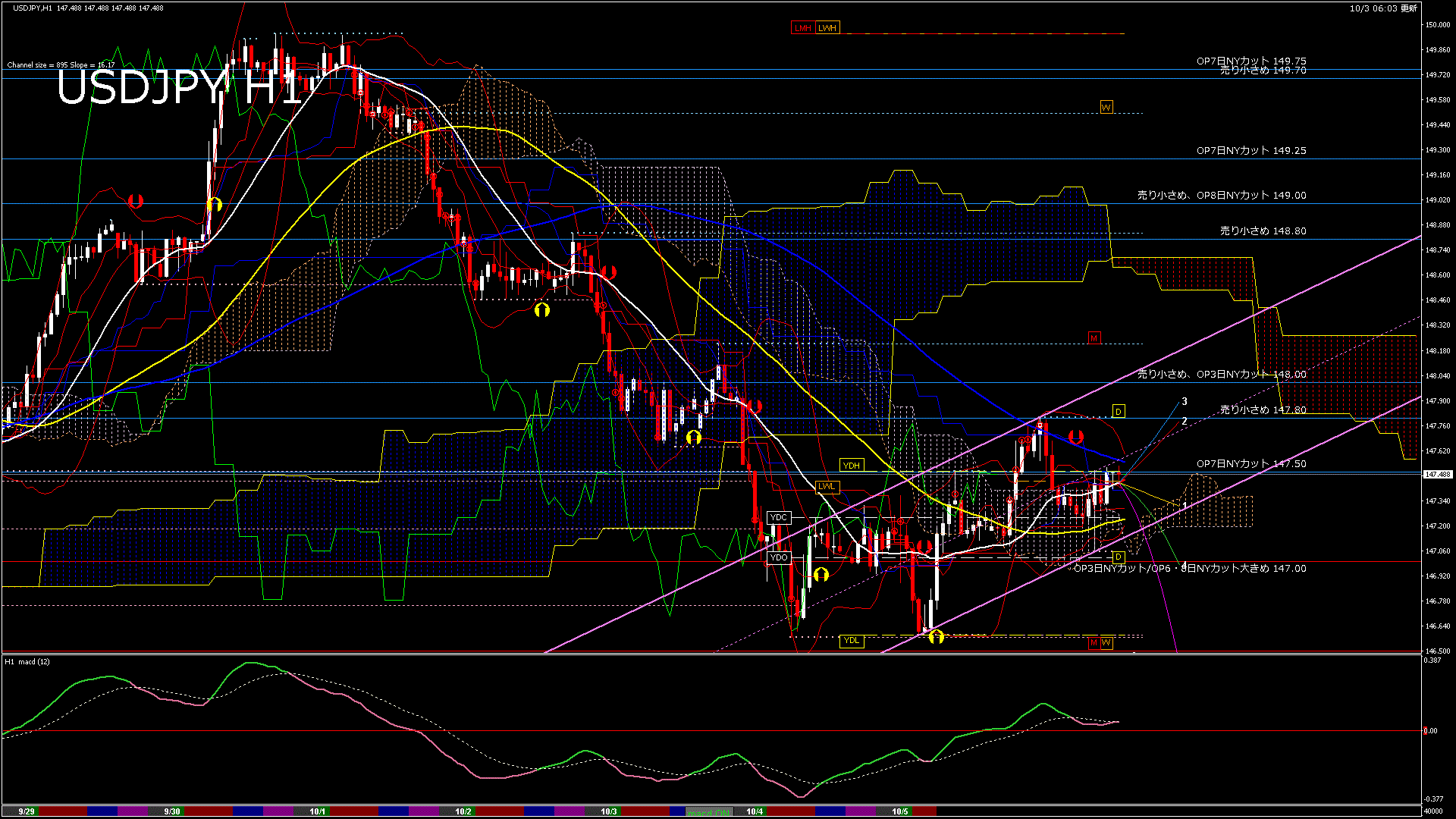Click the W label near 149.50 level
This screenshot has width=1456, height=819.
(x=1106, y=107)
